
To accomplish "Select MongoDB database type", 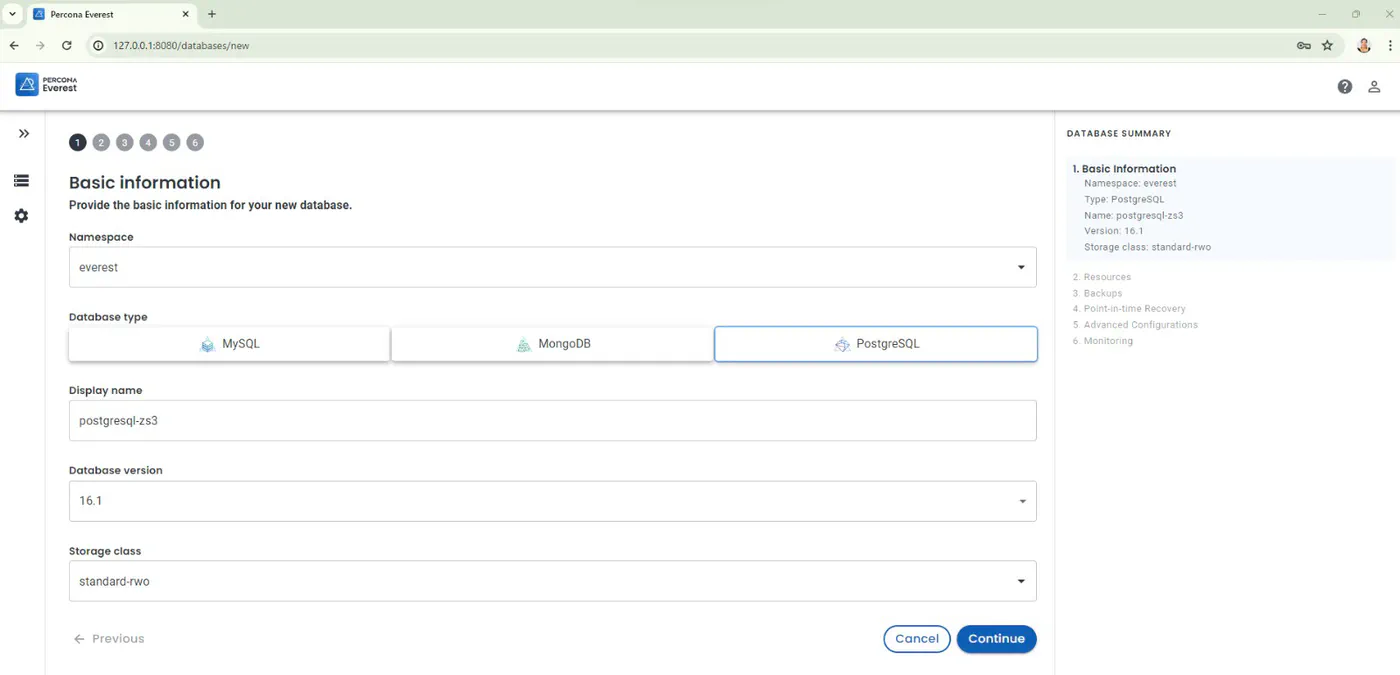I will tap(552, 344).
